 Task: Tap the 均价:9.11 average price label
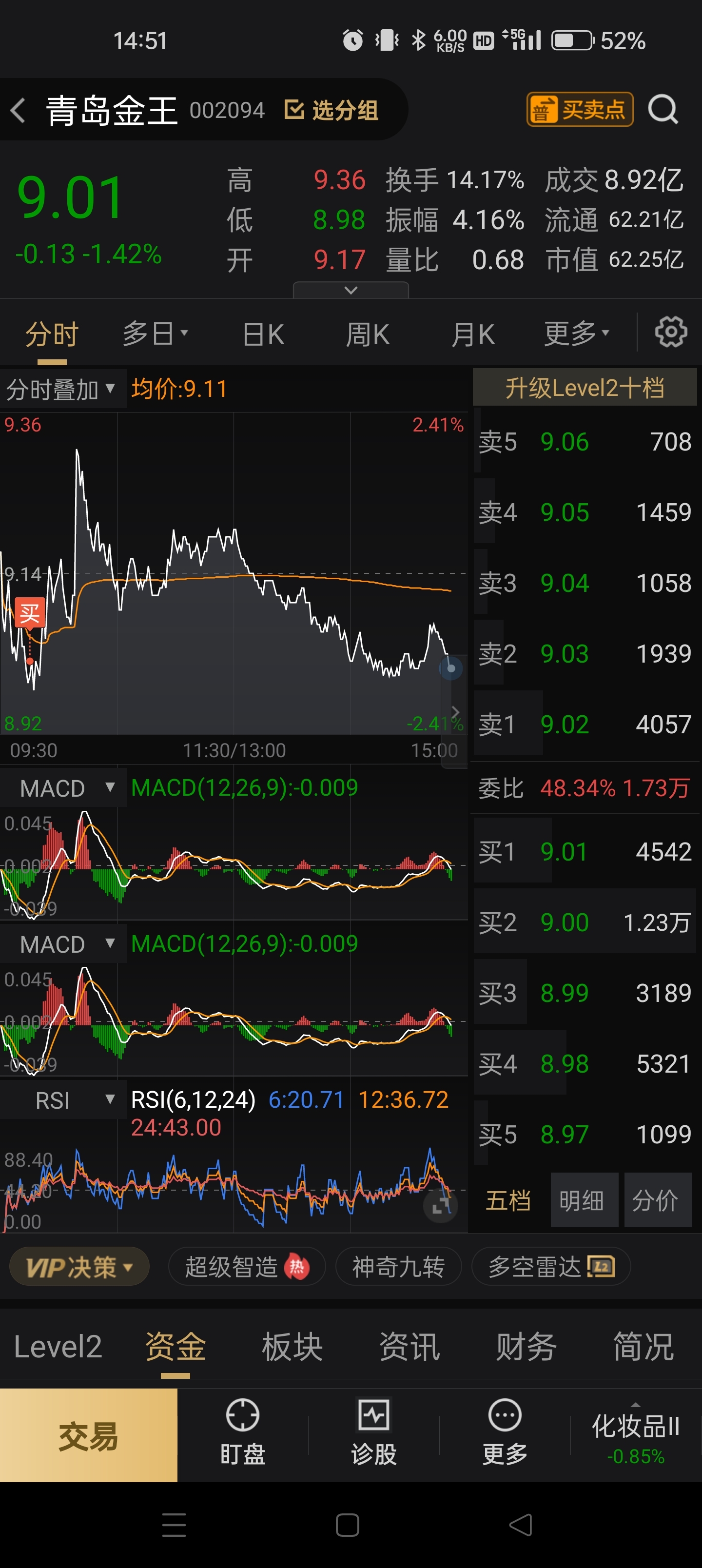click(179, 389)
